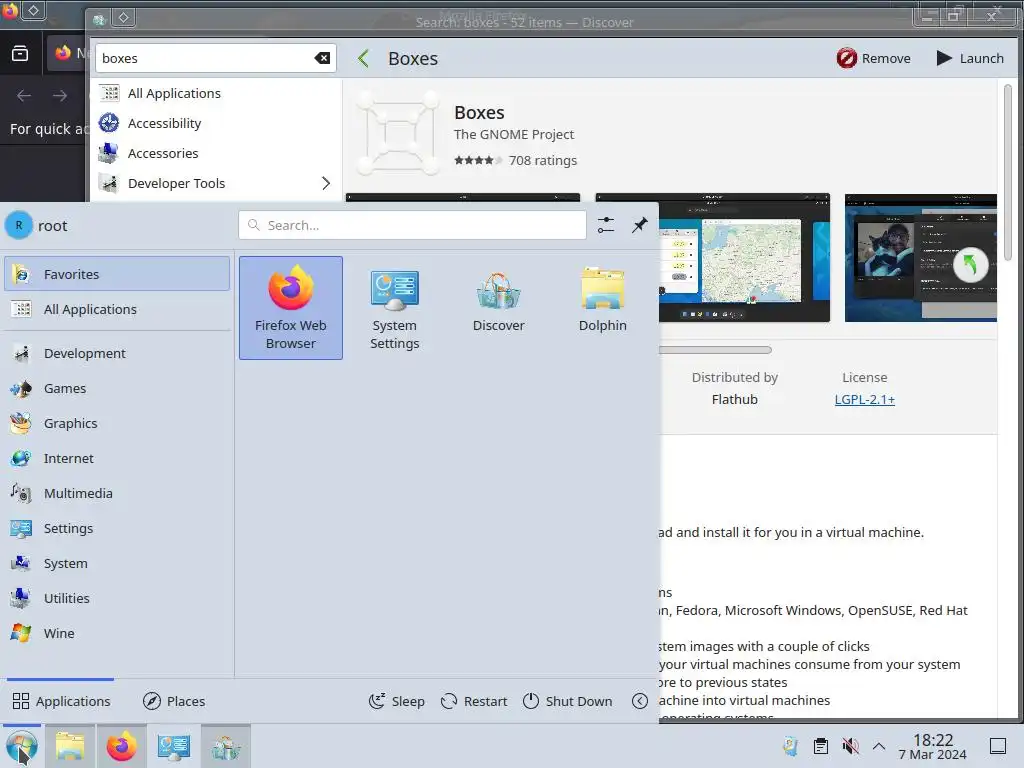
Task: Go back with Discover's green back arrow
Action: point(364,58)
